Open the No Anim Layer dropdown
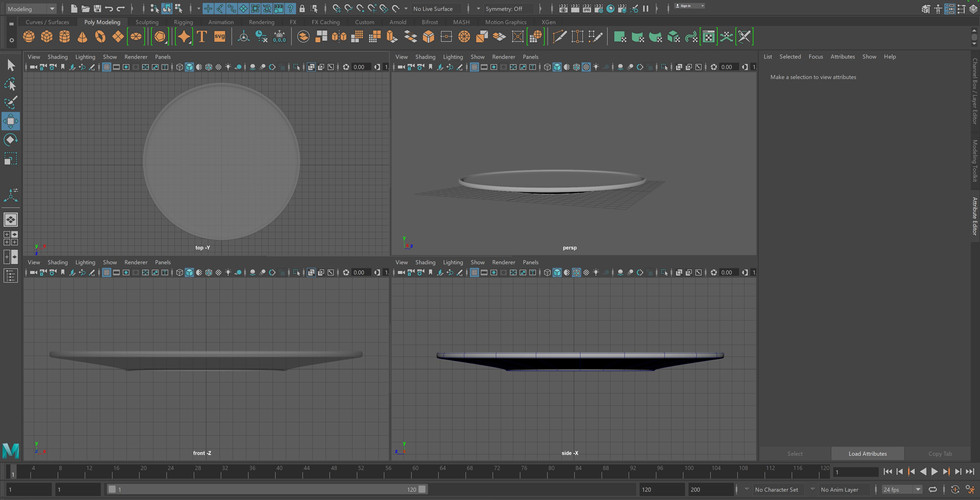Viewport: 980px width, 500px height. point(839,489)
